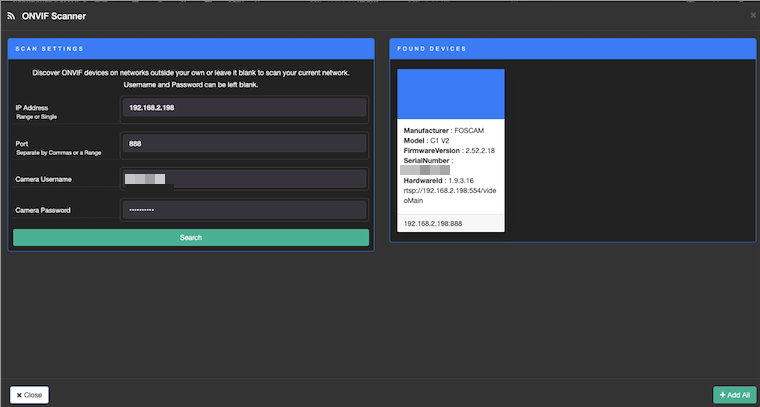
Task: Click the Found Devices panel header
Action: 570,48
